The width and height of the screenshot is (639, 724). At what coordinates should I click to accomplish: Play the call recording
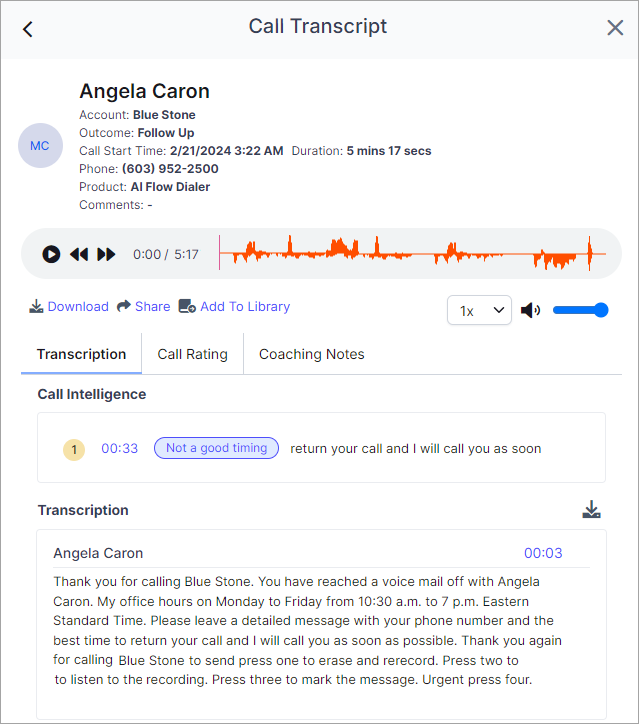click(51, 254)
